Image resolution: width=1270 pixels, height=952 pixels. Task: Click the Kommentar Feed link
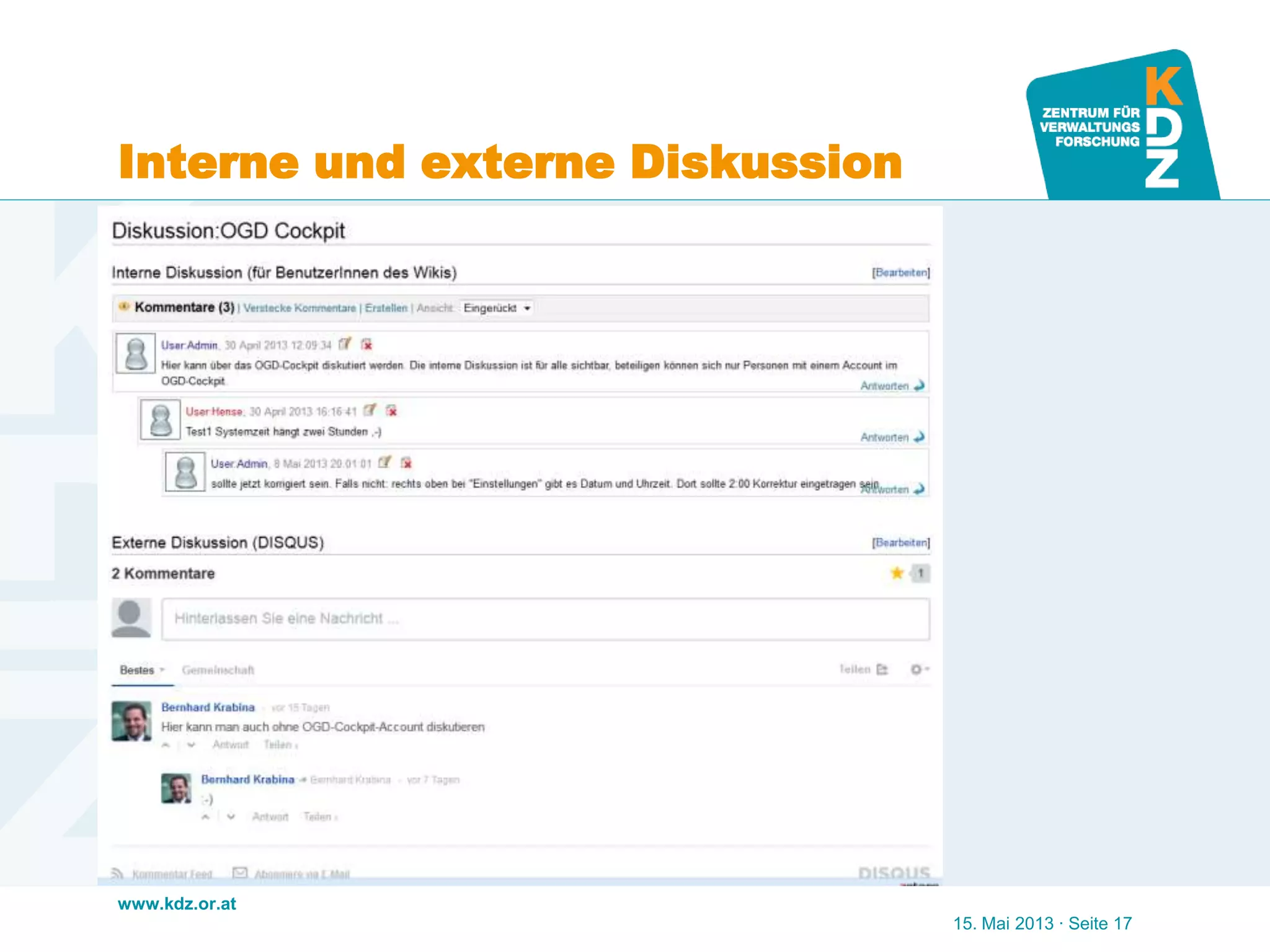click(x=172, y=874)
